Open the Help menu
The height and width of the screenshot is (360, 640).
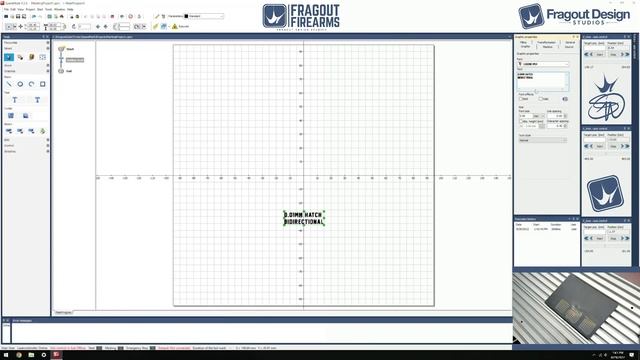coord(70,9)
